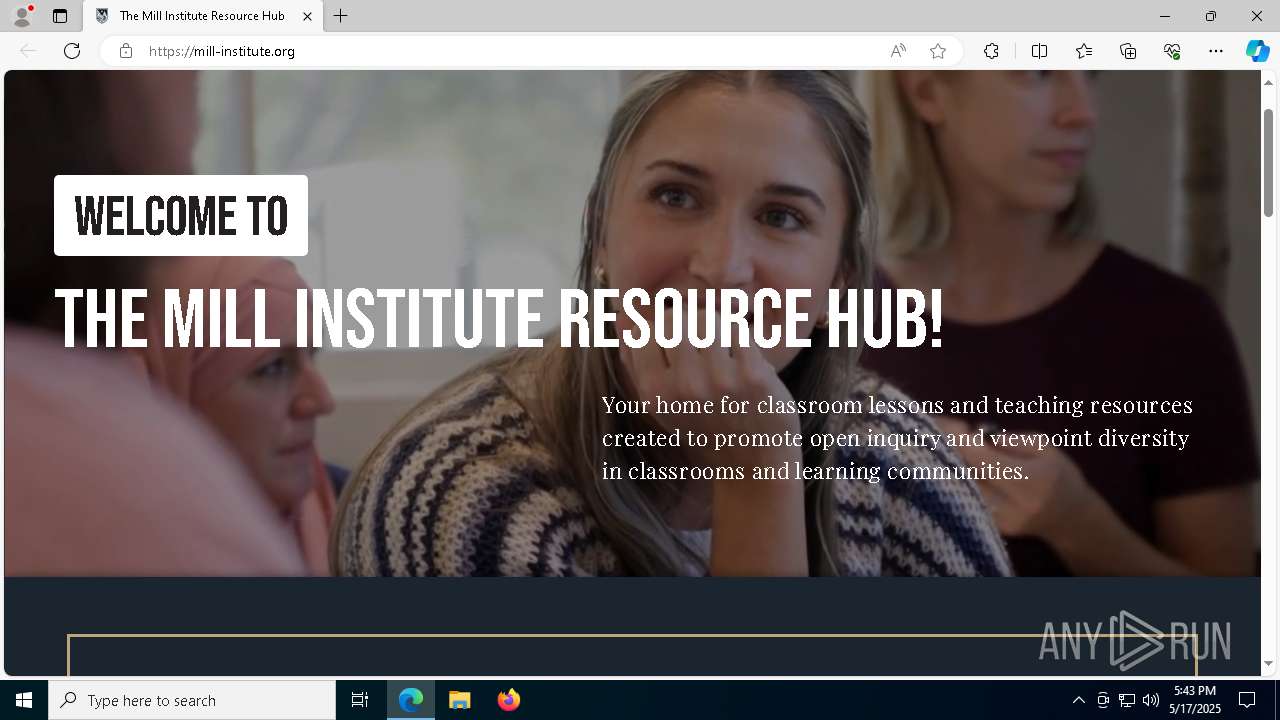This screenshot has height=720, width=1280.
Task: Launch Firefox from taskbar
Action: pyautogui.click(x=509, y=700)
